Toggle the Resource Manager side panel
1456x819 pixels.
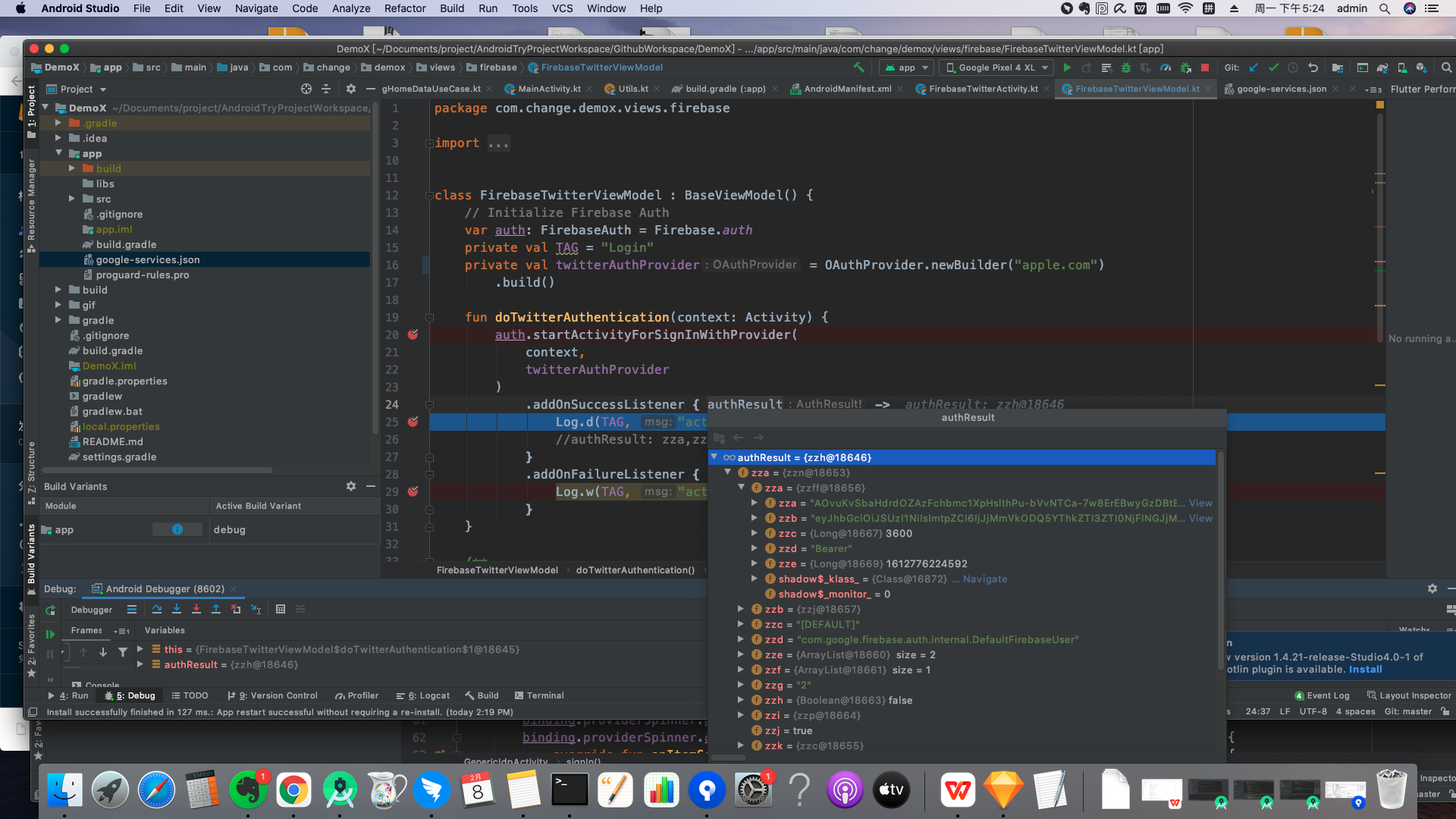click(31, 206)
